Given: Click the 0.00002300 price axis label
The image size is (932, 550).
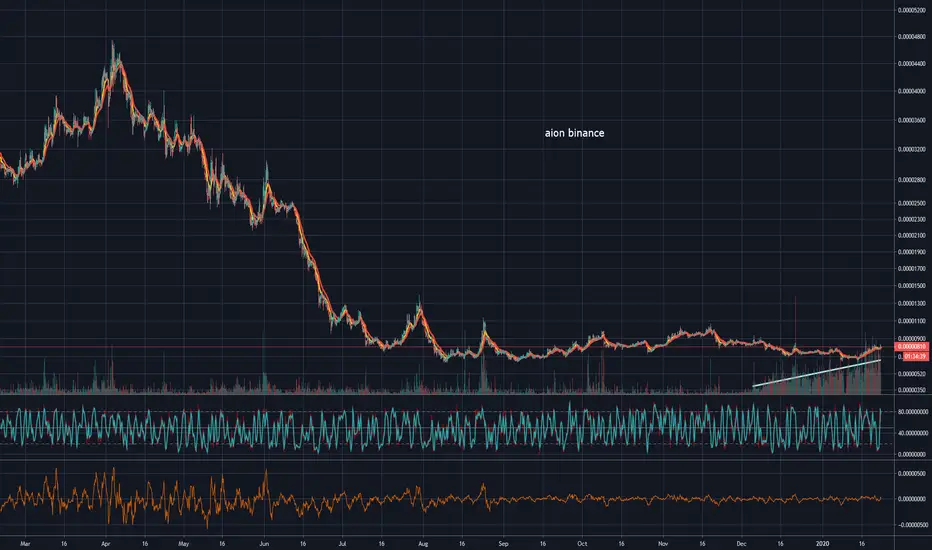Looking at the screenshot, I should (912, 219).
